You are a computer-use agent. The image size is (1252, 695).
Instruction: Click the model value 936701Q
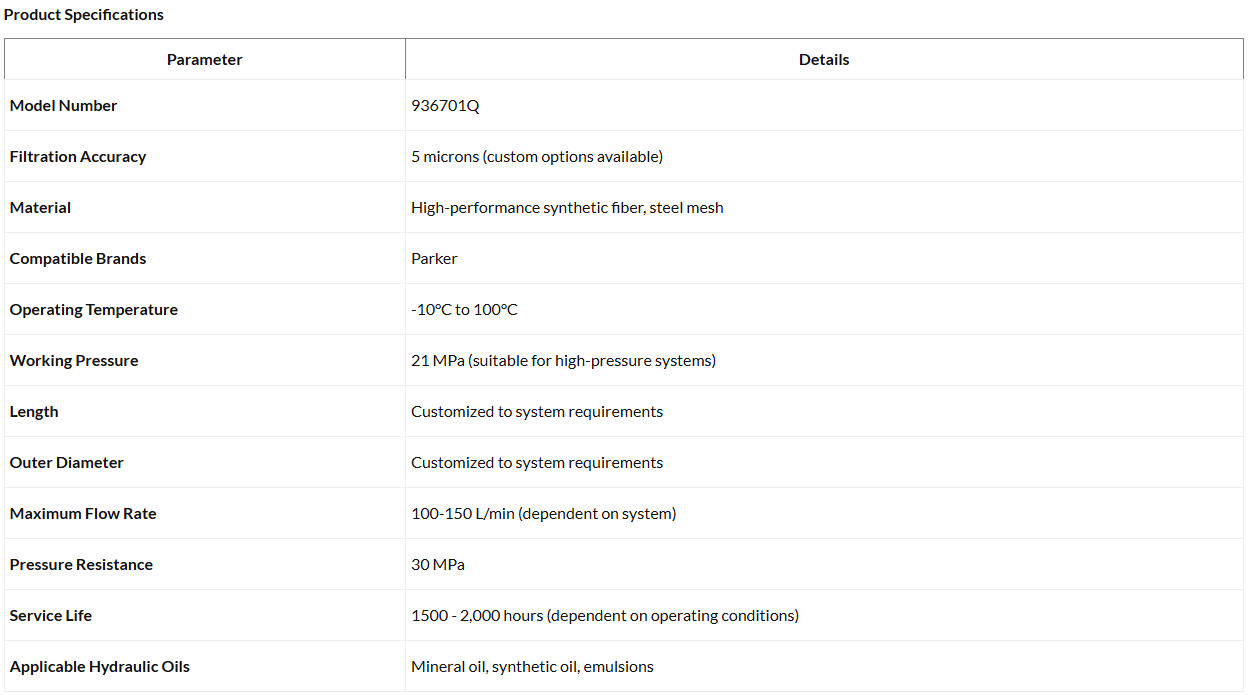445,106
